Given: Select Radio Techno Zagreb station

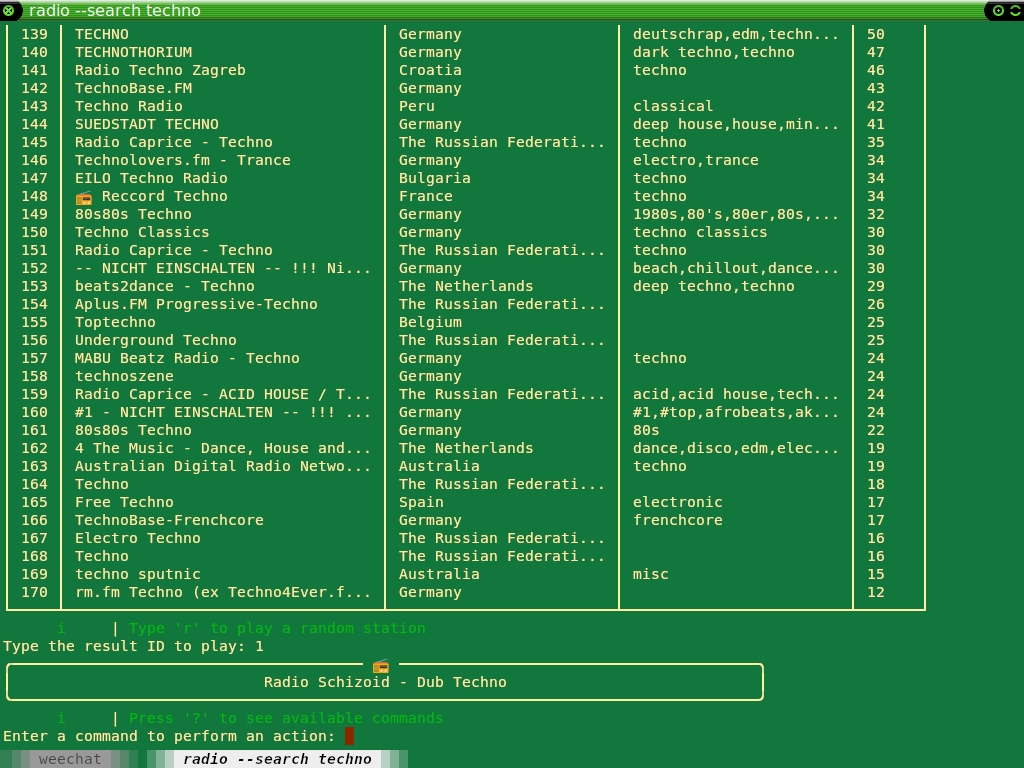Looking at the screenshot, I should tap(160, 70).
